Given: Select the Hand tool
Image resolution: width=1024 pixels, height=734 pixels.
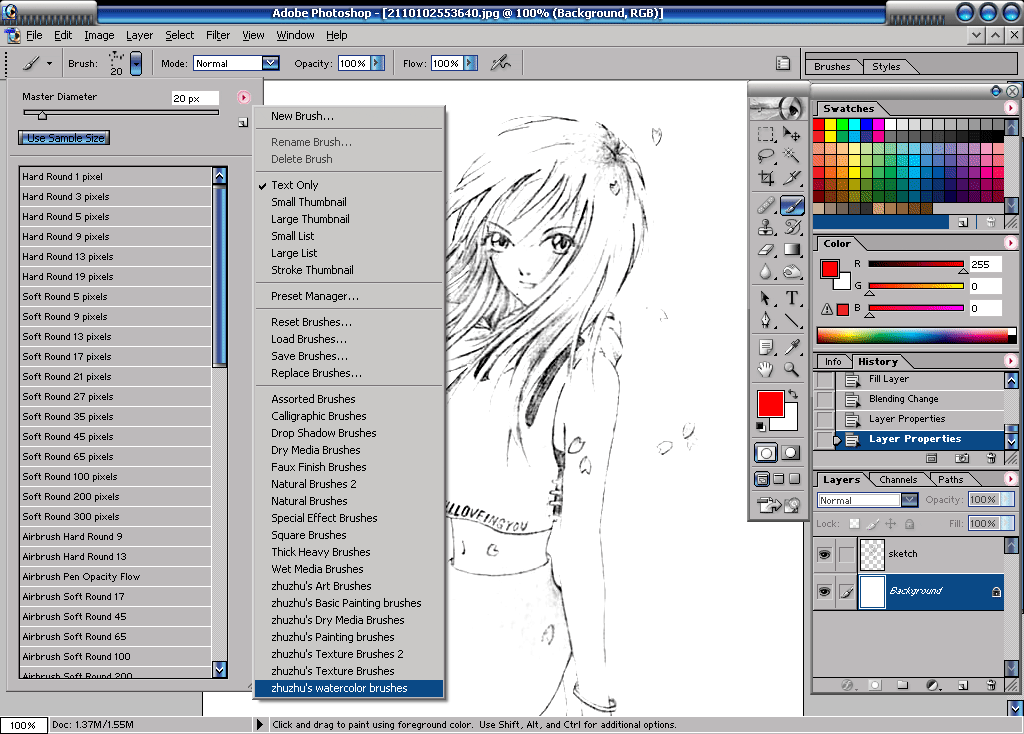Looking at the screenshot, I should [766, 369].
